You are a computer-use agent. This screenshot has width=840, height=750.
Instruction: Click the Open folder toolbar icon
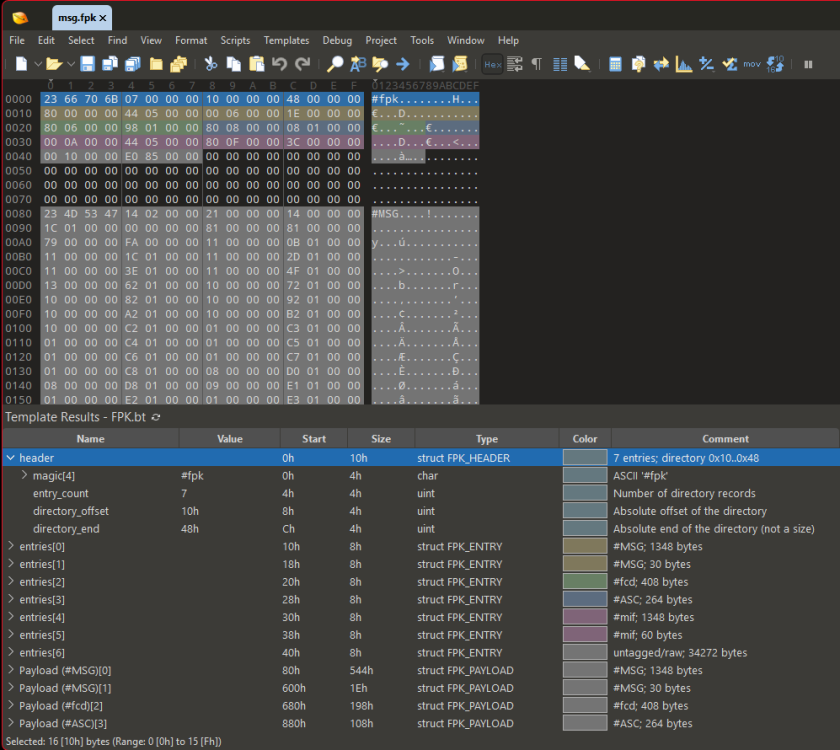(54, 64)
